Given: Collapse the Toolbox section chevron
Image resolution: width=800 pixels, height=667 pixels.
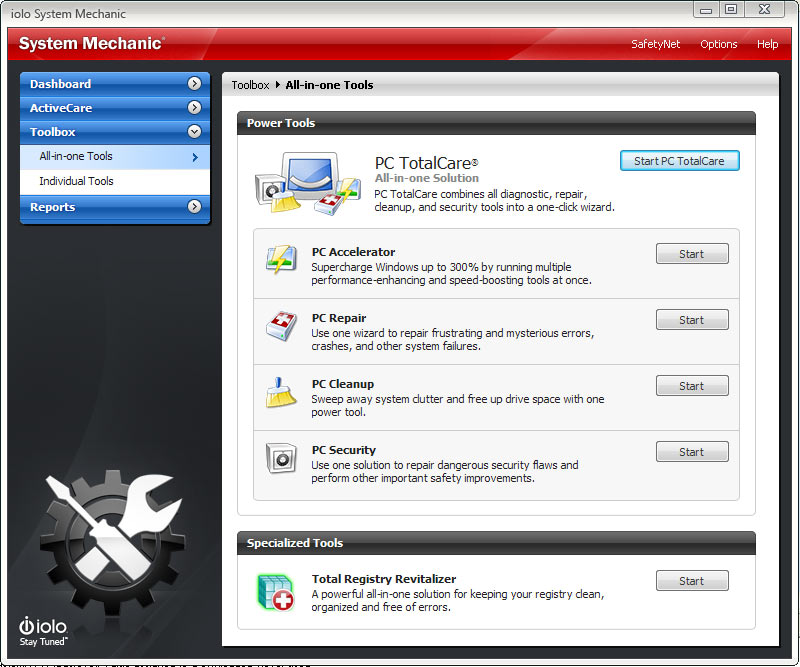Looking at the screenshot, I should click(194, 132).
